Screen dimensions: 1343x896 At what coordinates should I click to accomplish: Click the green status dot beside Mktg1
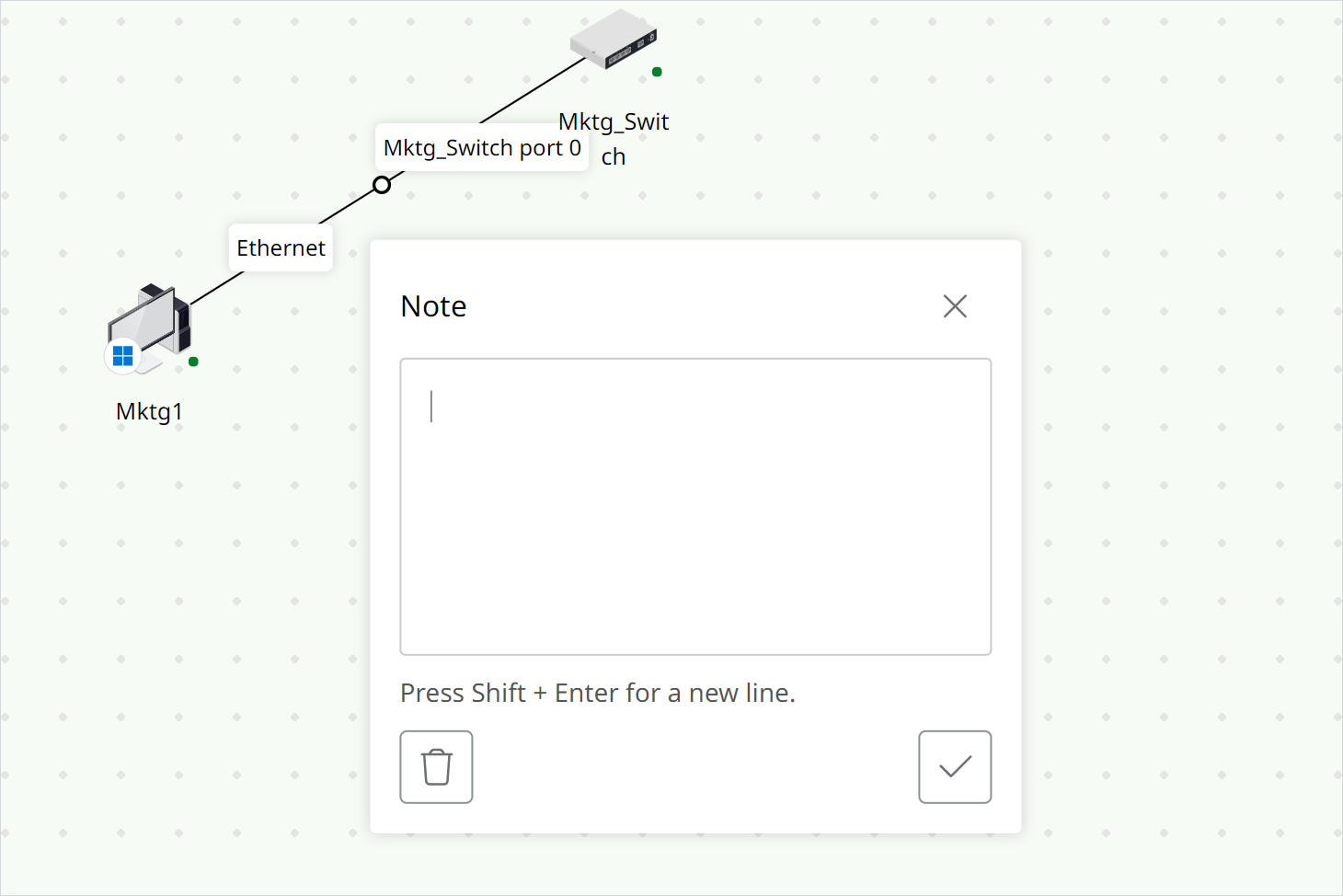point(193,362)
